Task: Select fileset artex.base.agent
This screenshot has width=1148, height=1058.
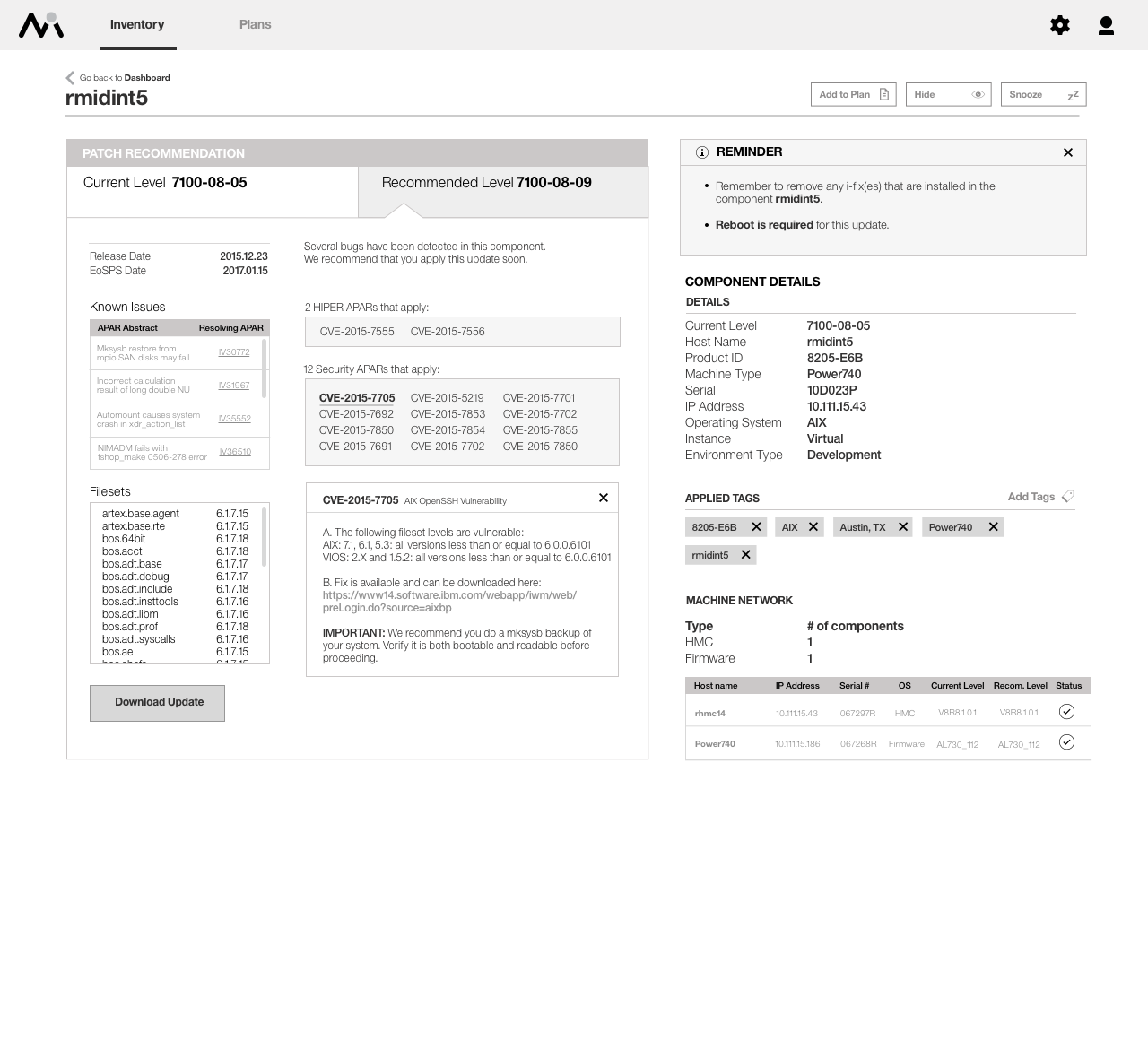Action: pos(141,514)
